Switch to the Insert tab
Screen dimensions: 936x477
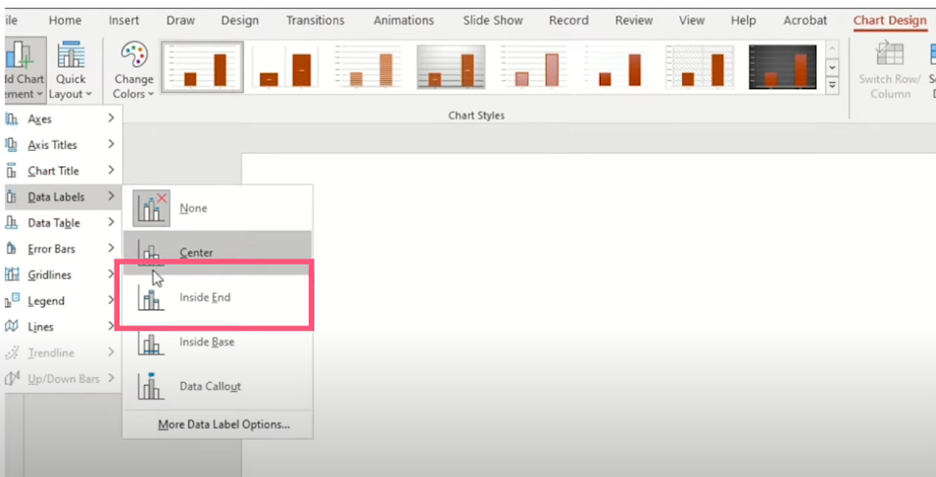coord(124,20)
